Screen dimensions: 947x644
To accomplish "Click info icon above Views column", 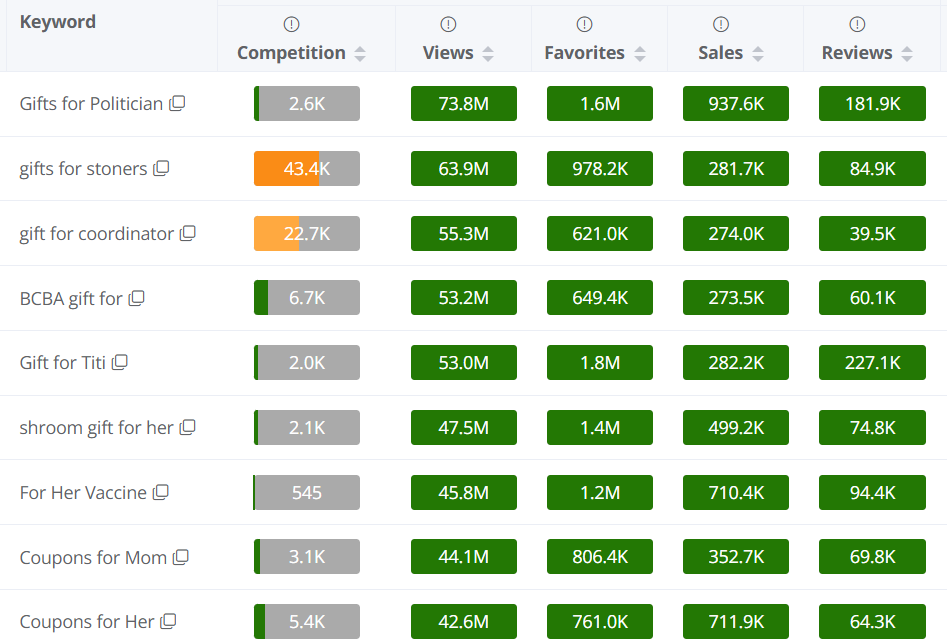I will [449, 24].
